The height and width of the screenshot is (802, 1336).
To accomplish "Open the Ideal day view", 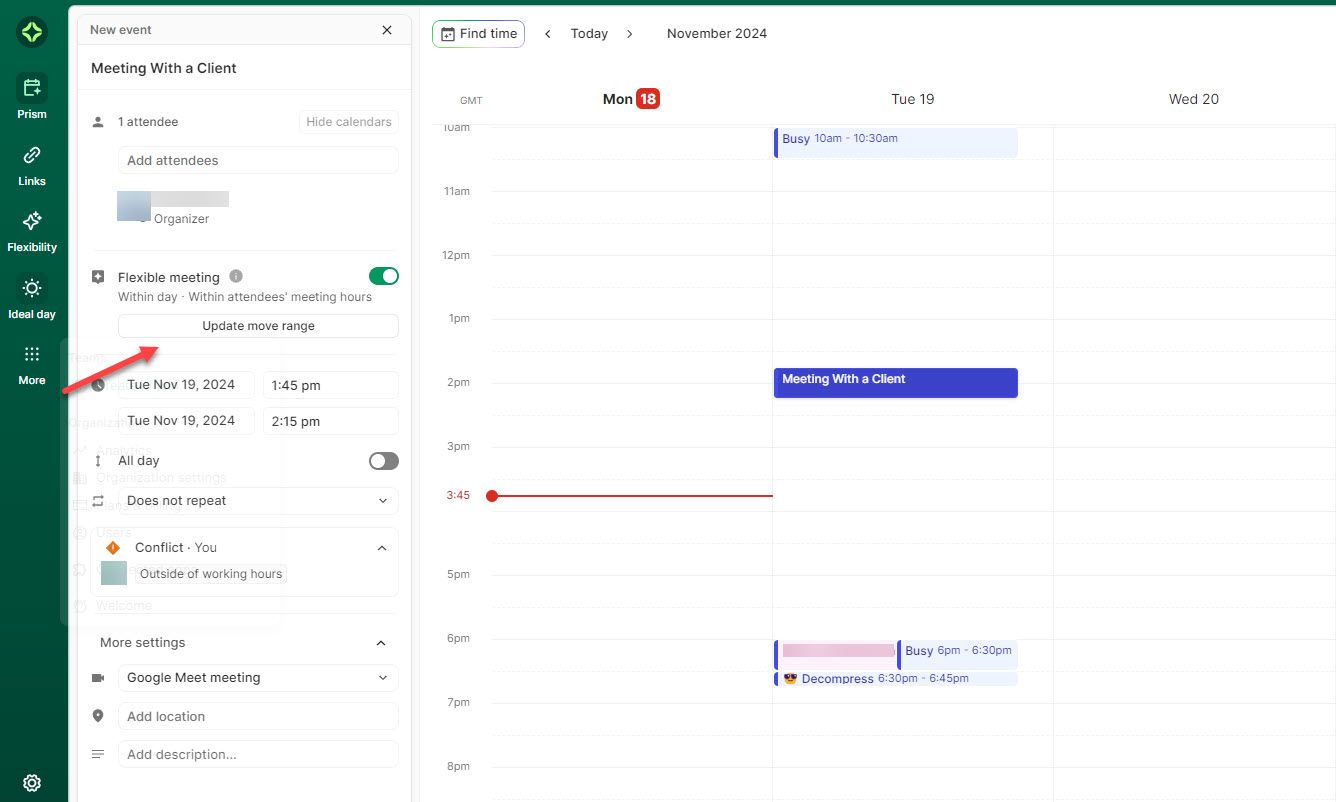I will (31, 295).
